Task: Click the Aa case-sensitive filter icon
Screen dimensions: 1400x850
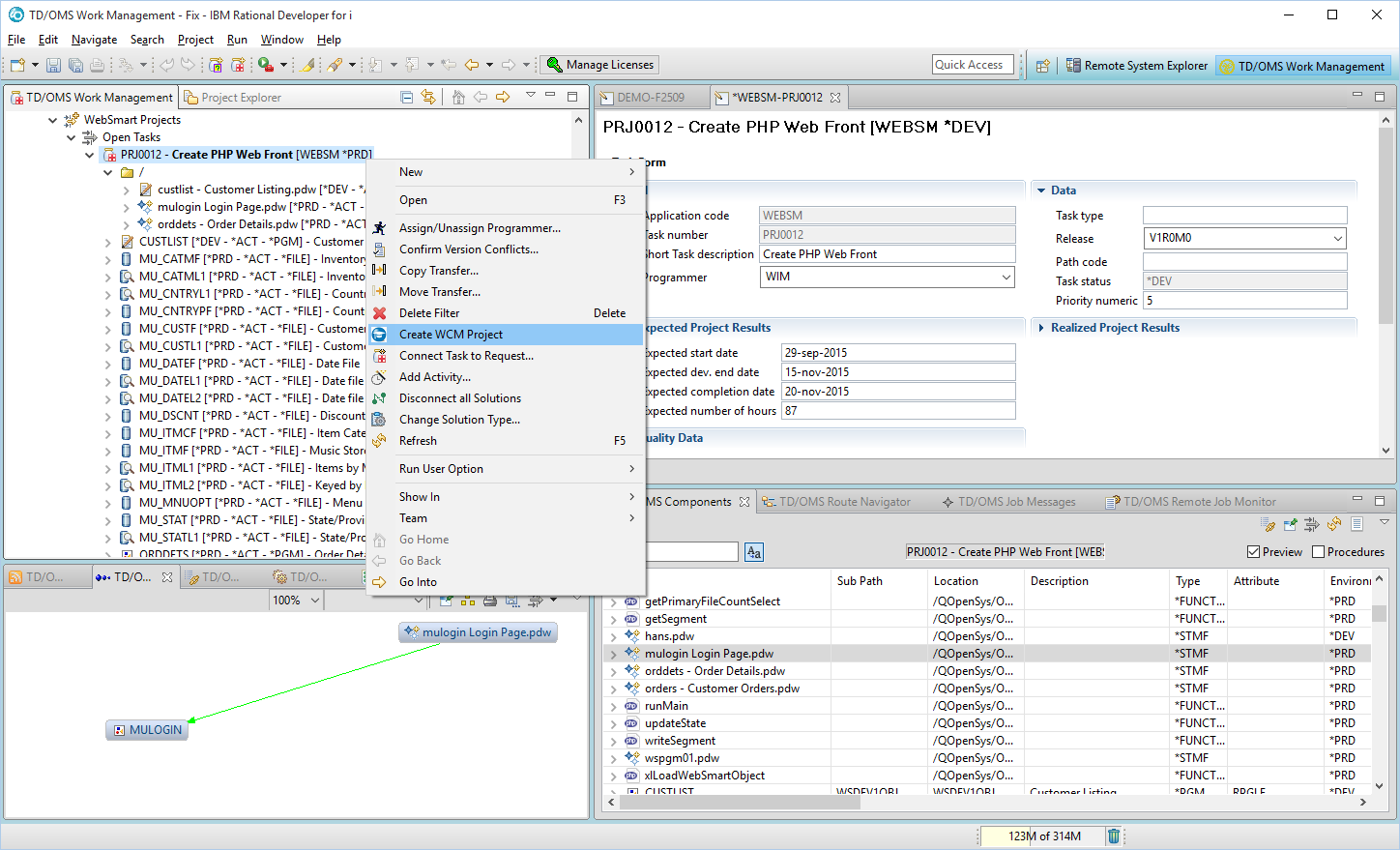Action: [x=754, y=552]
